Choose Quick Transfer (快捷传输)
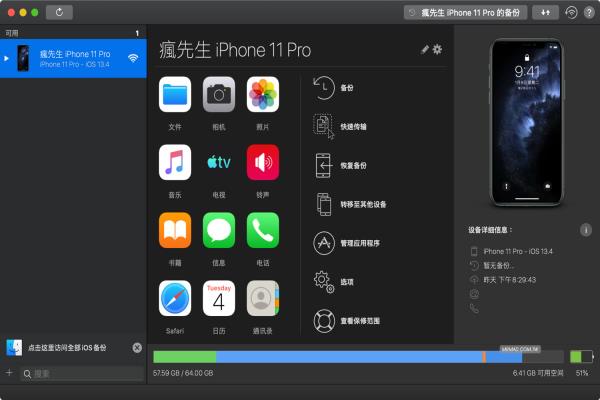Screen dimensions: 600x400 pos(340,126)
